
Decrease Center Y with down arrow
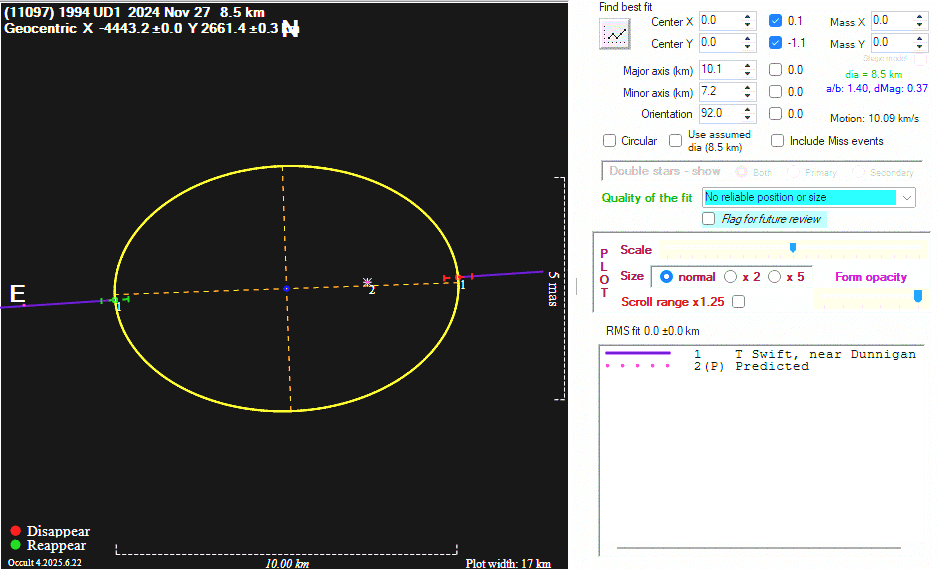(748, 47)
